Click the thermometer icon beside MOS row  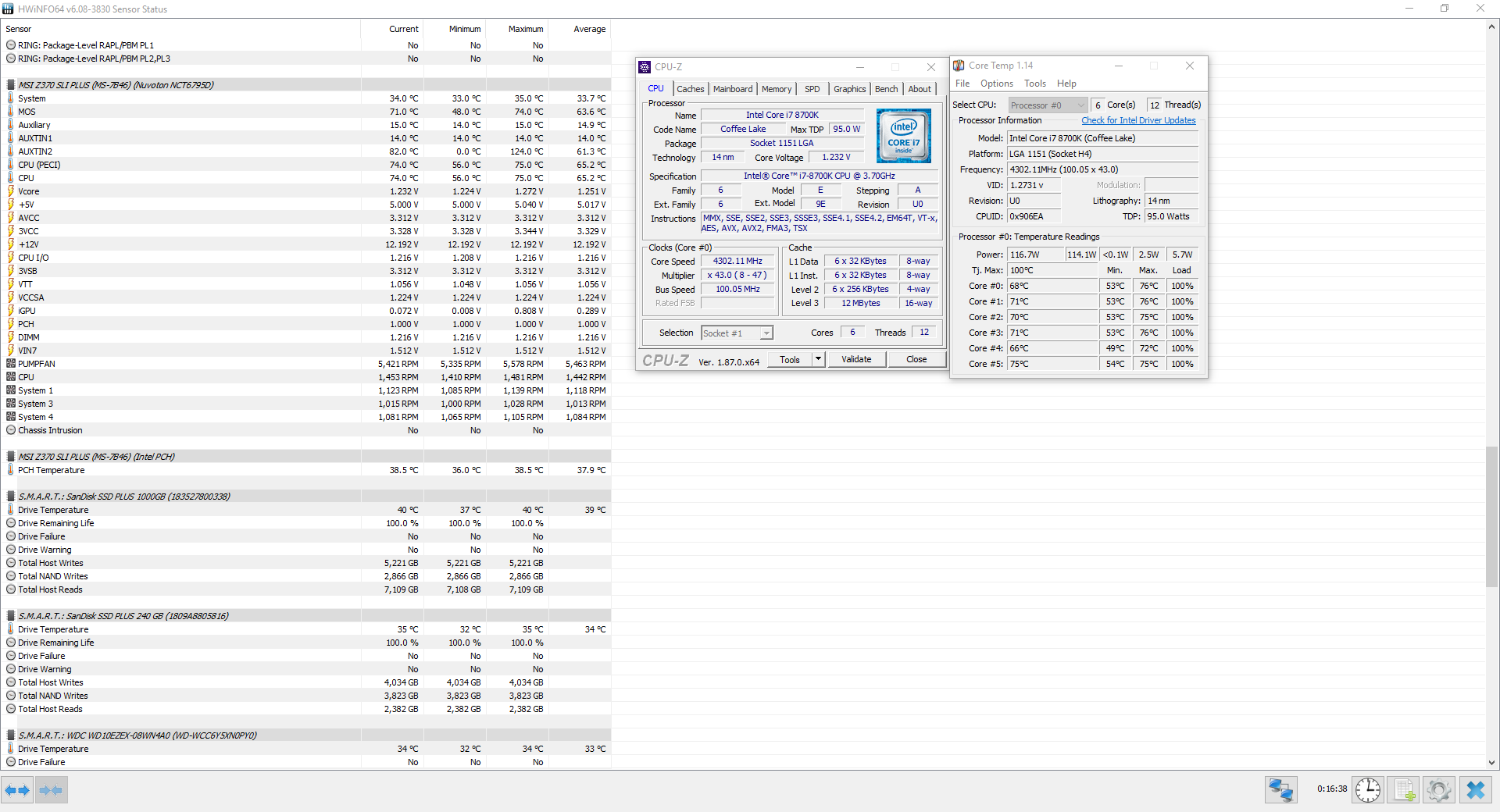click(11, 112)
